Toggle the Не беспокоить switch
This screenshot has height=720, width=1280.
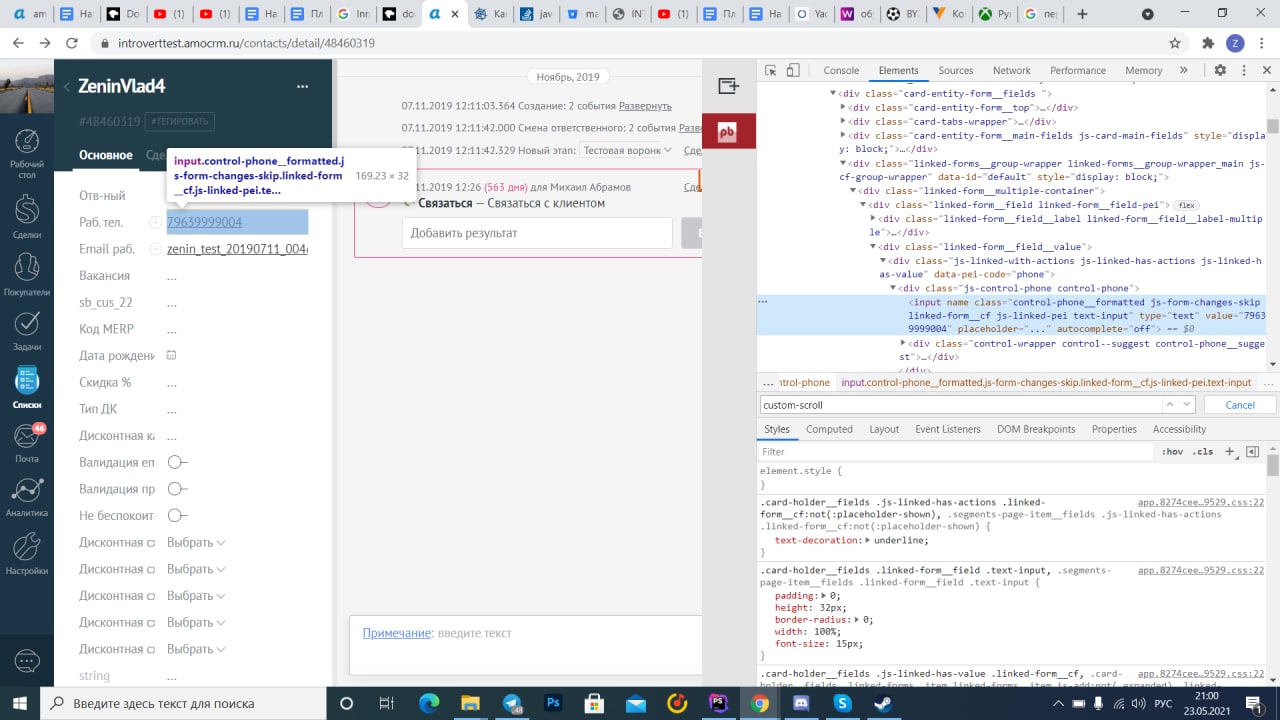coord(177,516)
